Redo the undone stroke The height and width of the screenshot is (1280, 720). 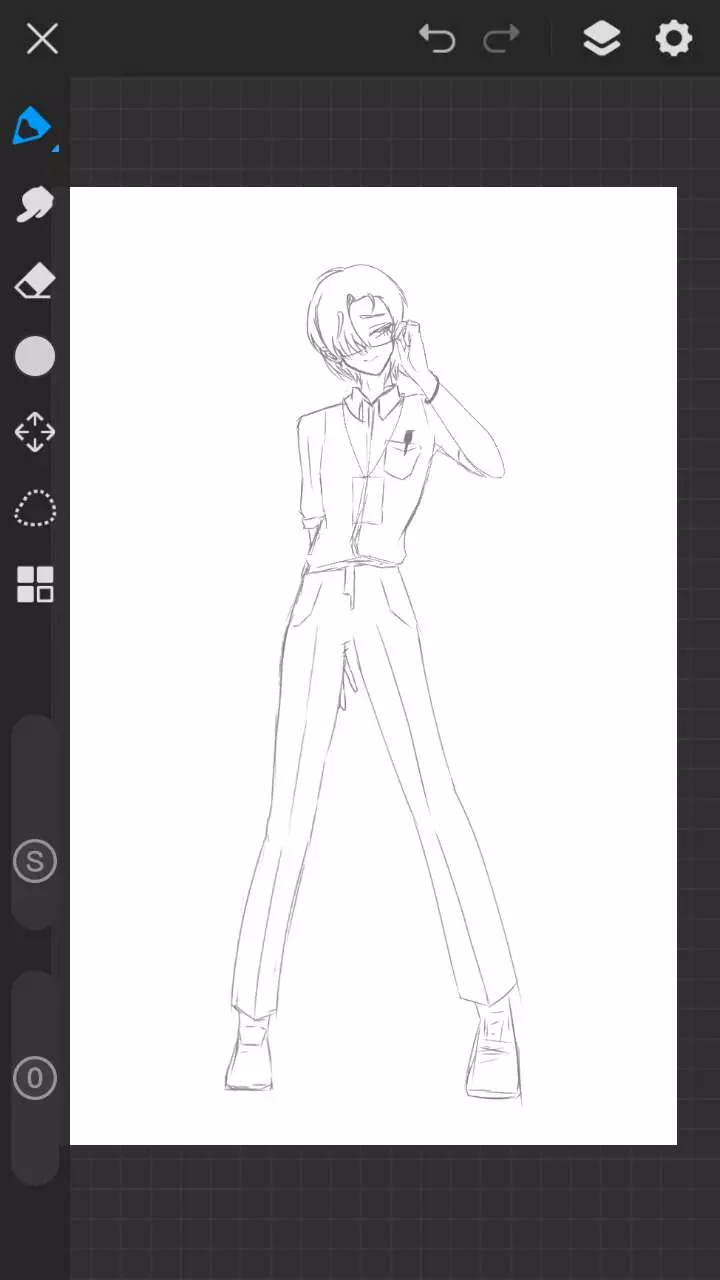(501, 39)
